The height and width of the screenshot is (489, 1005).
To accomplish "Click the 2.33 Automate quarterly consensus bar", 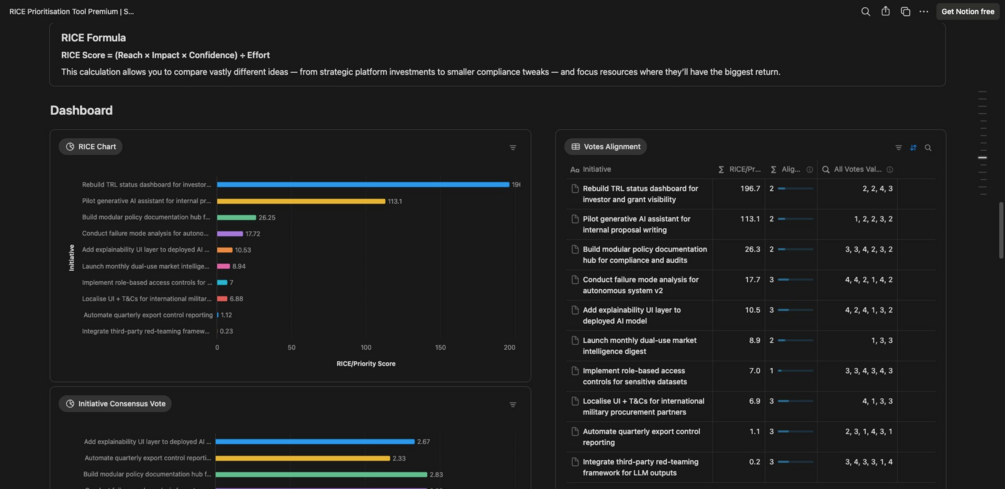I will coord(303,458).
